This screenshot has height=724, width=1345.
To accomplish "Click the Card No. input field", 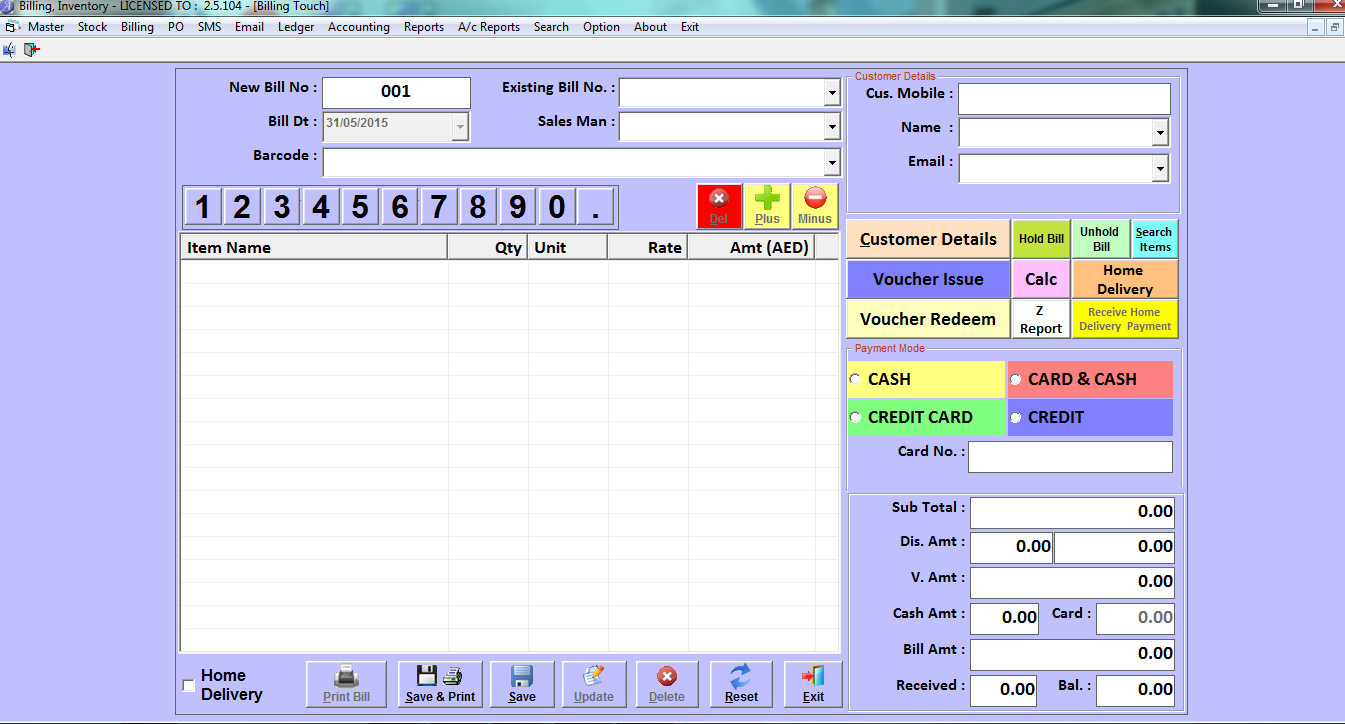I will (x=1070, y=457).
